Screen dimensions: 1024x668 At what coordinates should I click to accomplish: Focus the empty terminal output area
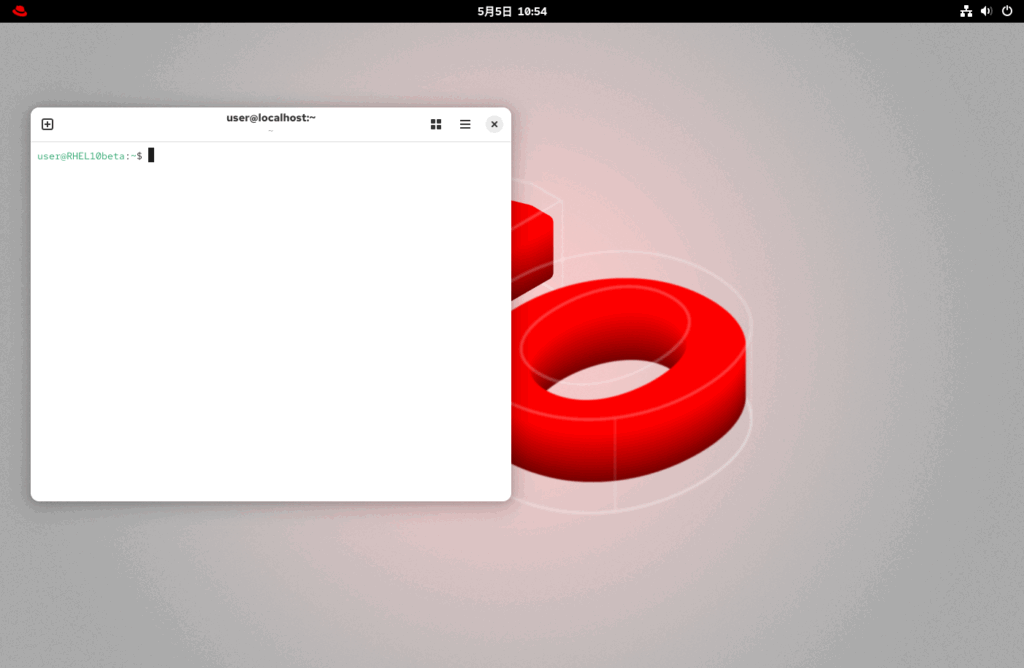point(270,330)
